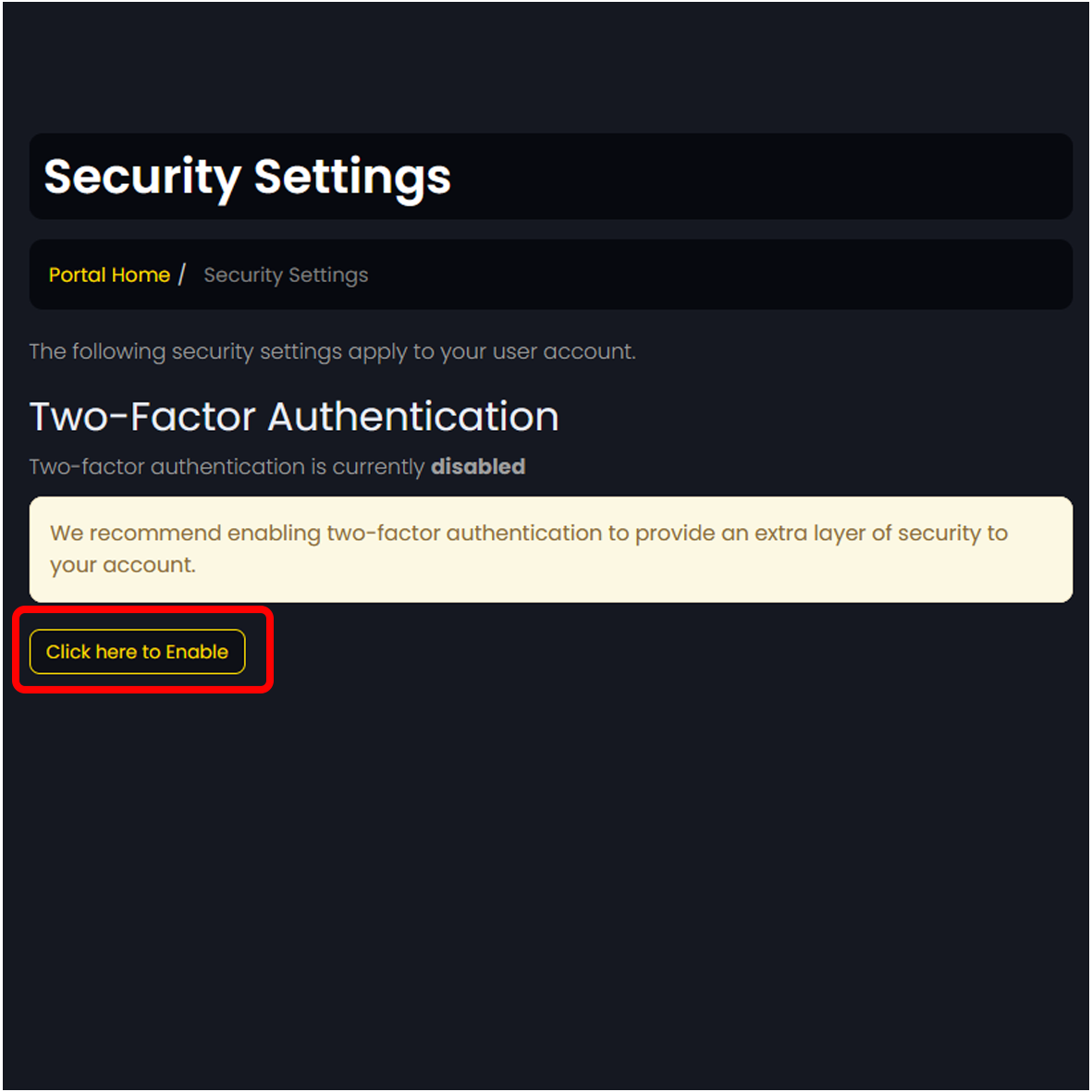Click the word 'Enable' inside the yellow-outlined button
The height and width of the screenshot is (1092, 1092).
tap(197, 652)
